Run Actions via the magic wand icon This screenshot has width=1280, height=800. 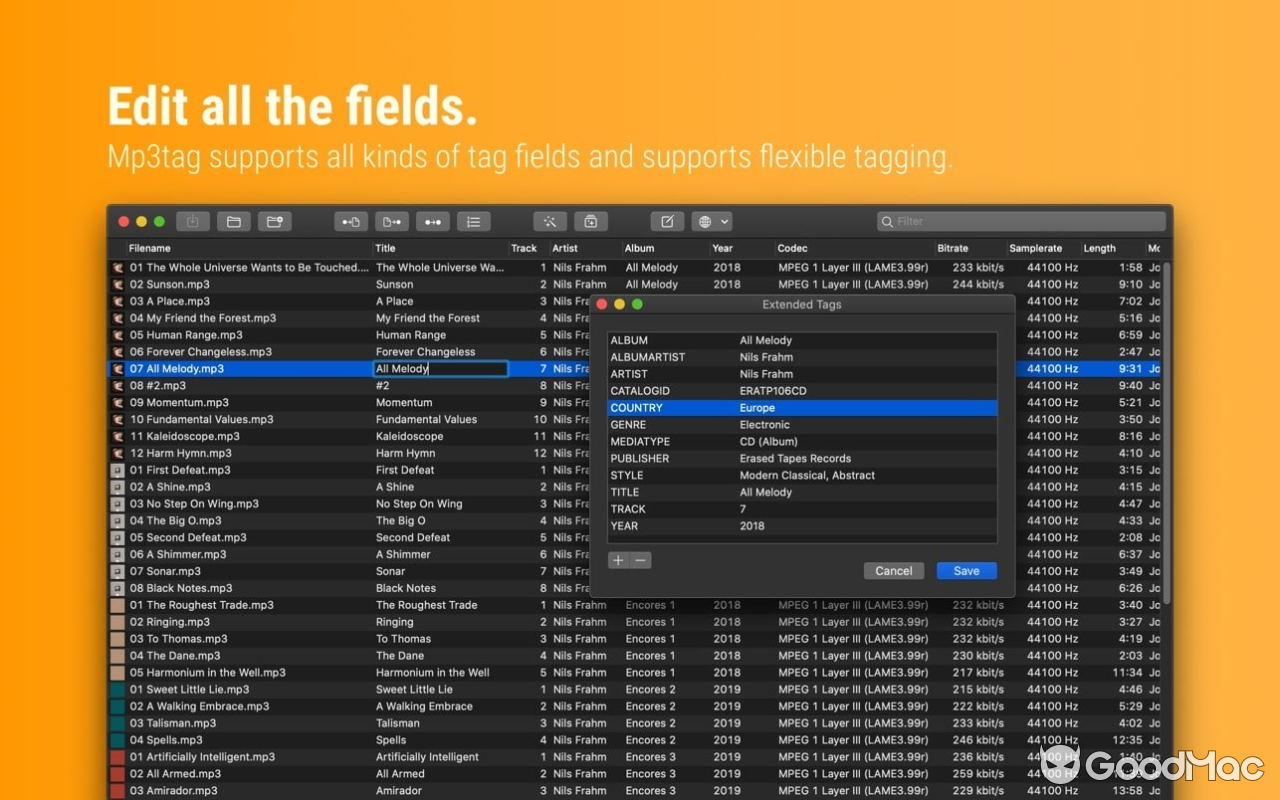(x=549, y=221)
